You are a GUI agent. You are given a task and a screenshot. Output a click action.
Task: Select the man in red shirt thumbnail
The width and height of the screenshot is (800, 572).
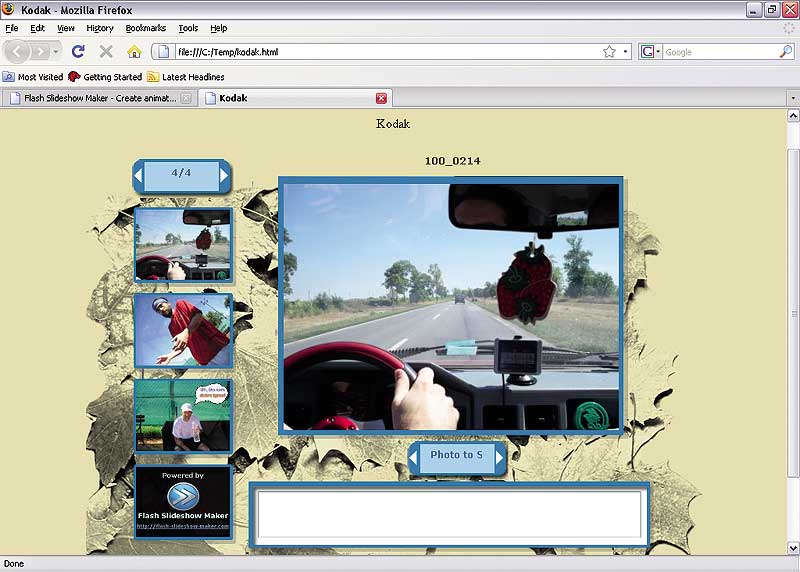183,330
